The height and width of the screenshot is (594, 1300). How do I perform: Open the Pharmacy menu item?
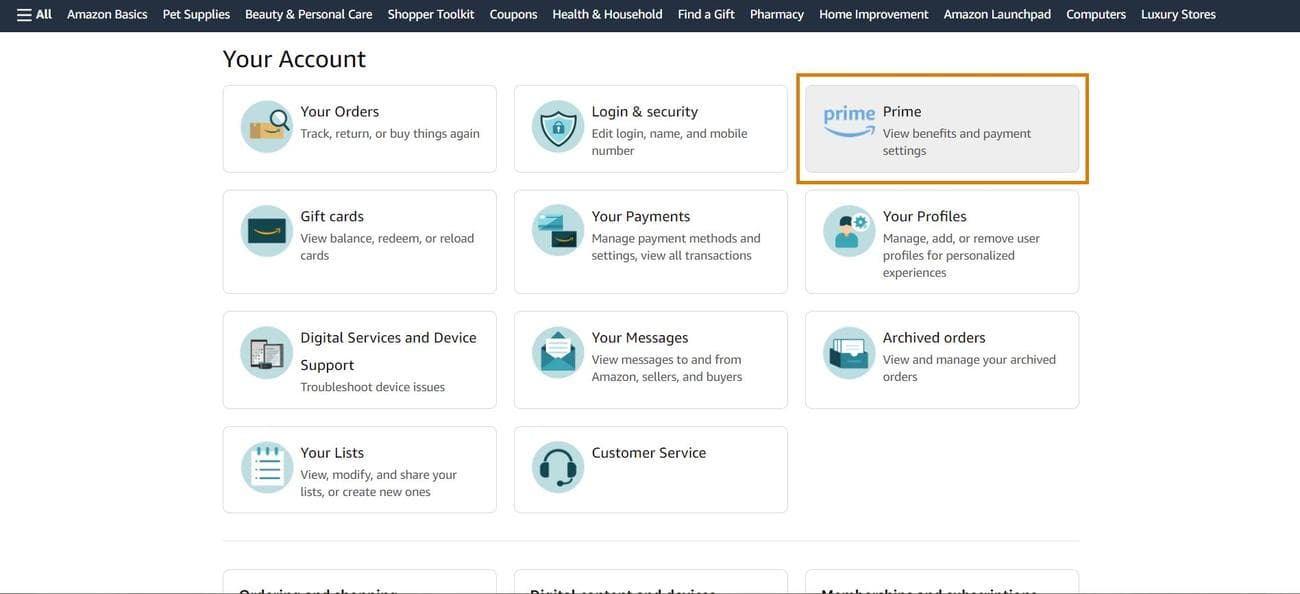point(778,15)
